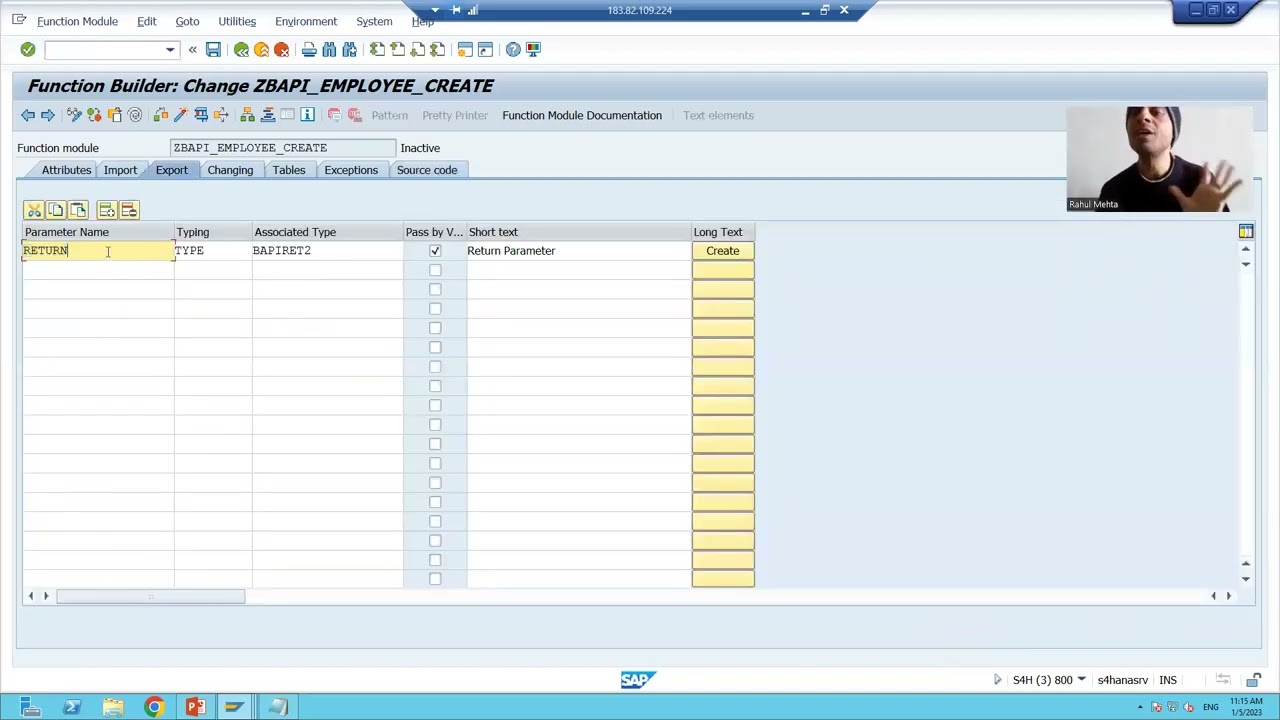Screen dimensions: 1280x720
Task: Switch to the Attributes tab
Action: 66,170
